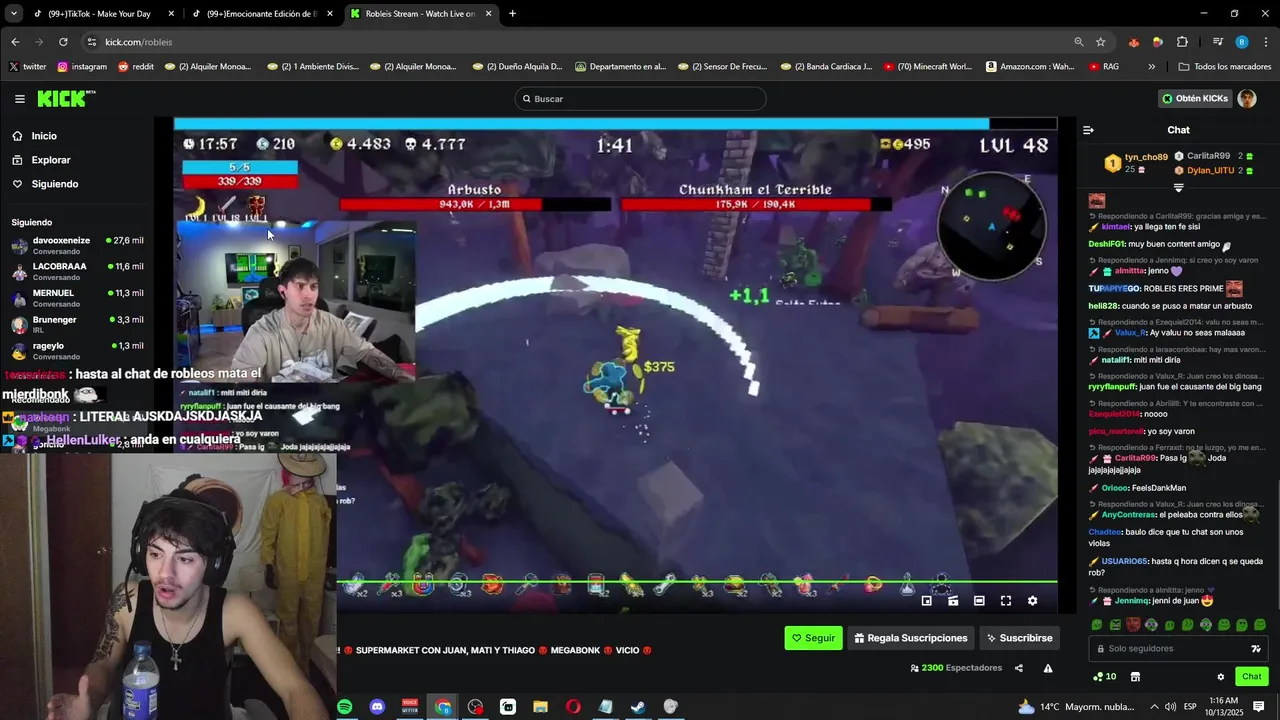Open Brunenger channel in sidebar
The image size is (1280, 720).
click(78, 325)
